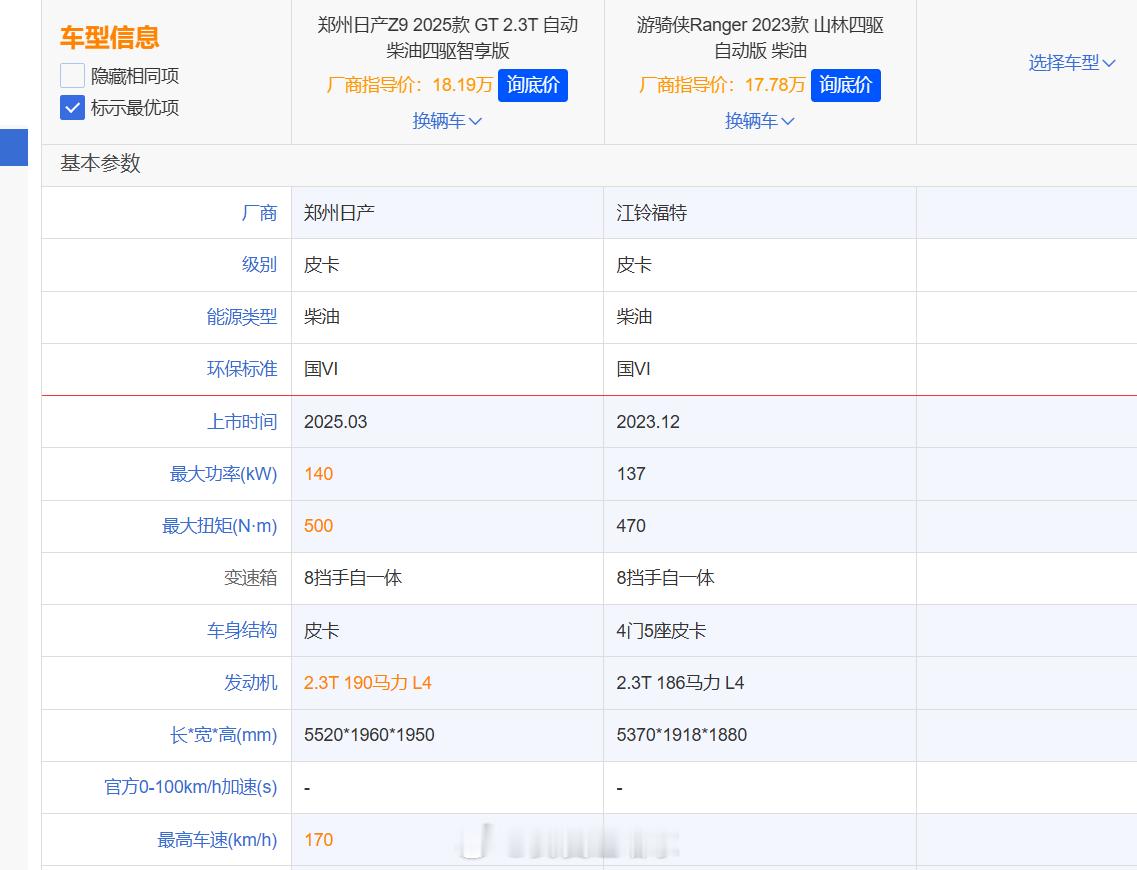Open the 选择车型 dropdown
Screen dimensions: 1137x870
coord(1072,63)
